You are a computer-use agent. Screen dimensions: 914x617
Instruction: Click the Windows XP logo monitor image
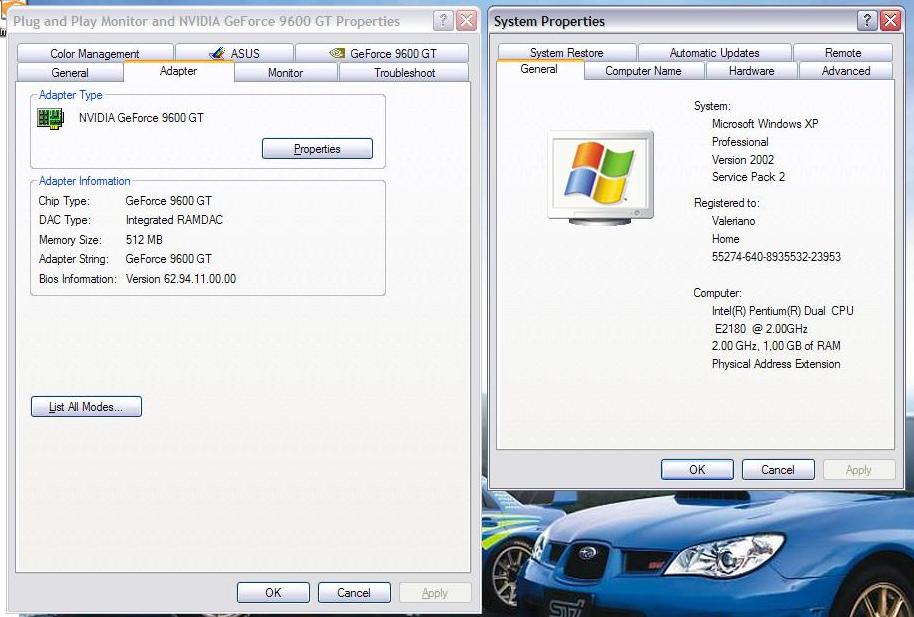pos(601,174)
